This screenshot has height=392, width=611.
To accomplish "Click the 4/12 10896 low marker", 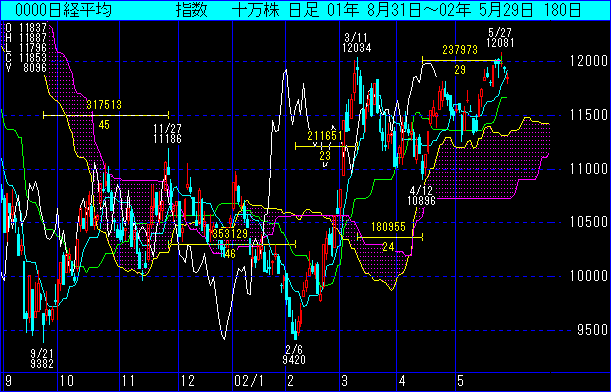I will [x=421, y=196].
